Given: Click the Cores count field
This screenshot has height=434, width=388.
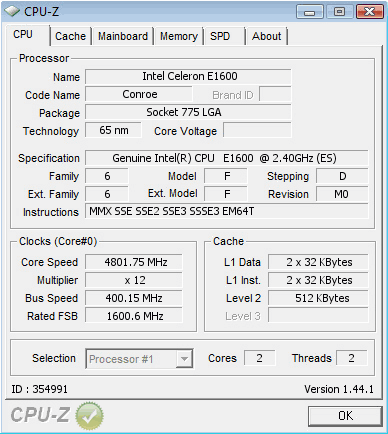Looking at the screenshot, I should (x=260, y=358).
